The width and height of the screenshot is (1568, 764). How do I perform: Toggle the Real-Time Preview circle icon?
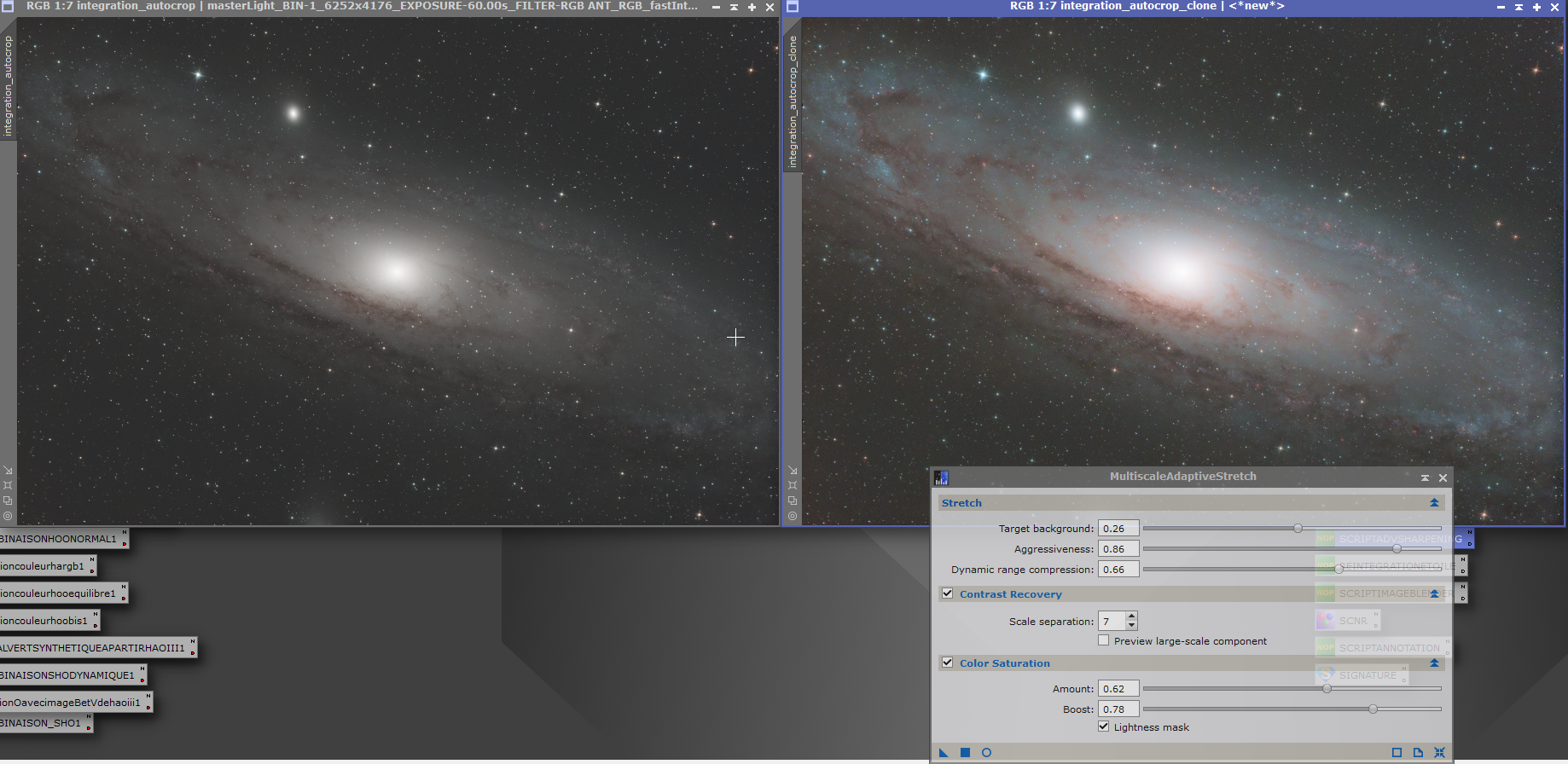coord(986,752)
